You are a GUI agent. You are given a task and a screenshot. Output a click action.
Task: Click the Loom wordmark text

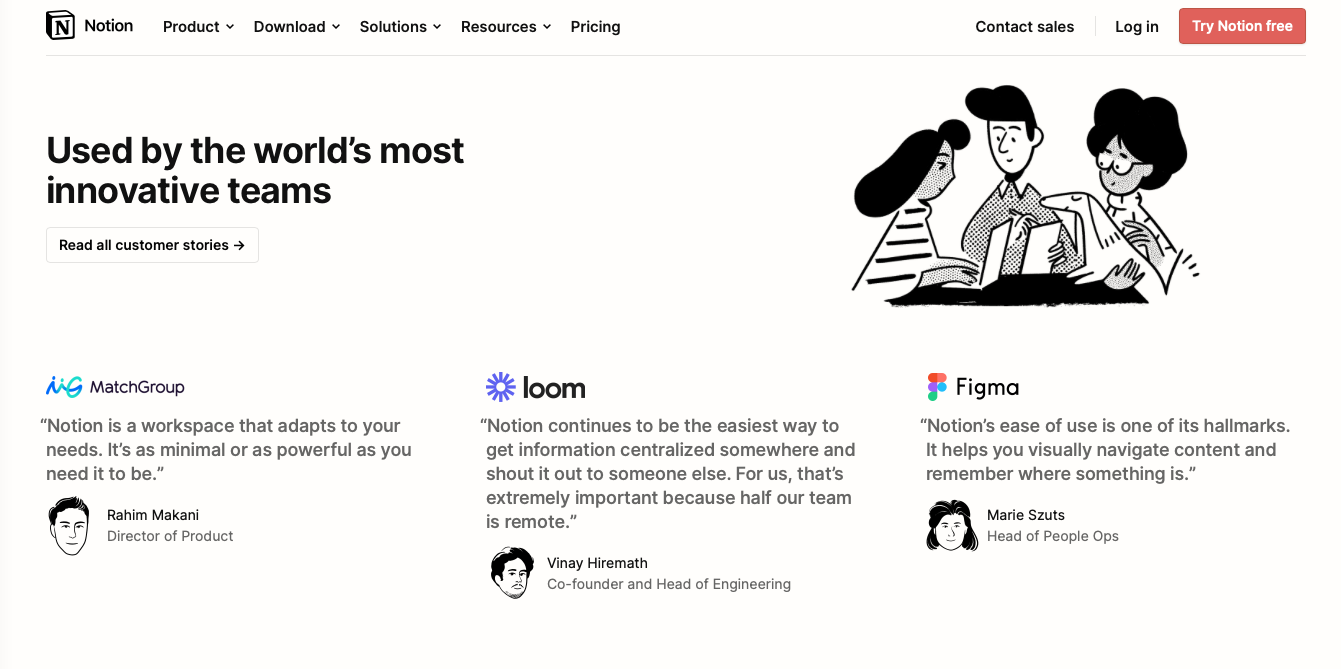553,386
